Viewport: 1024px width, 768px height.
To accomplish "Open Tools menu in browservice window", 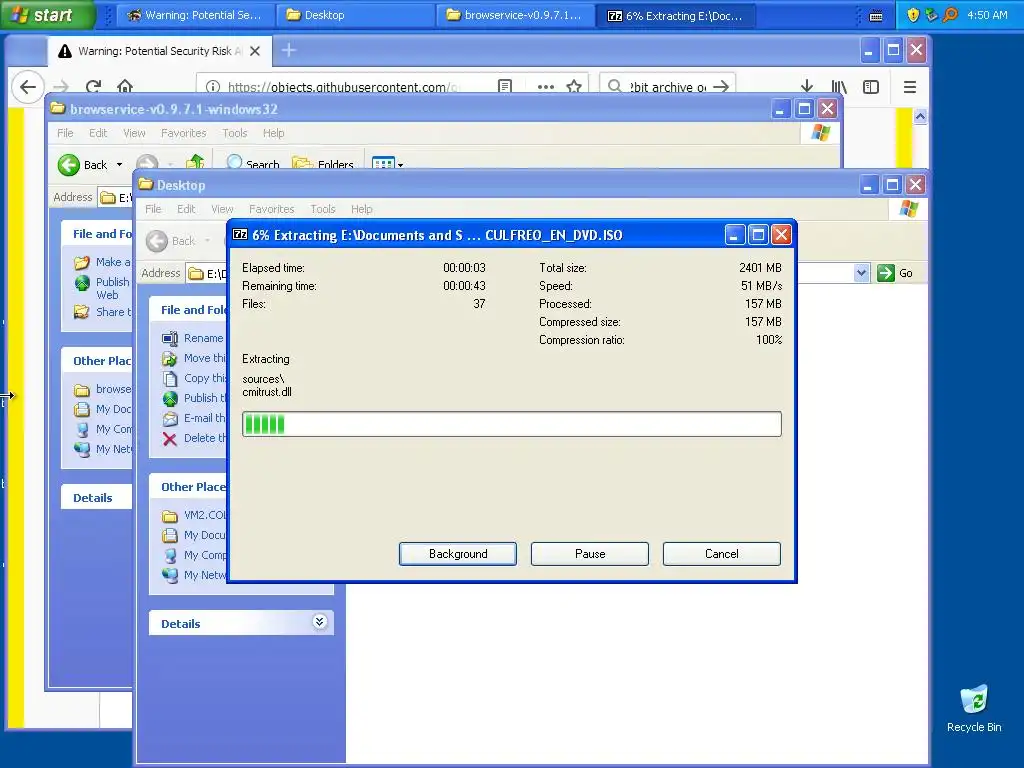I will (234, 133).
